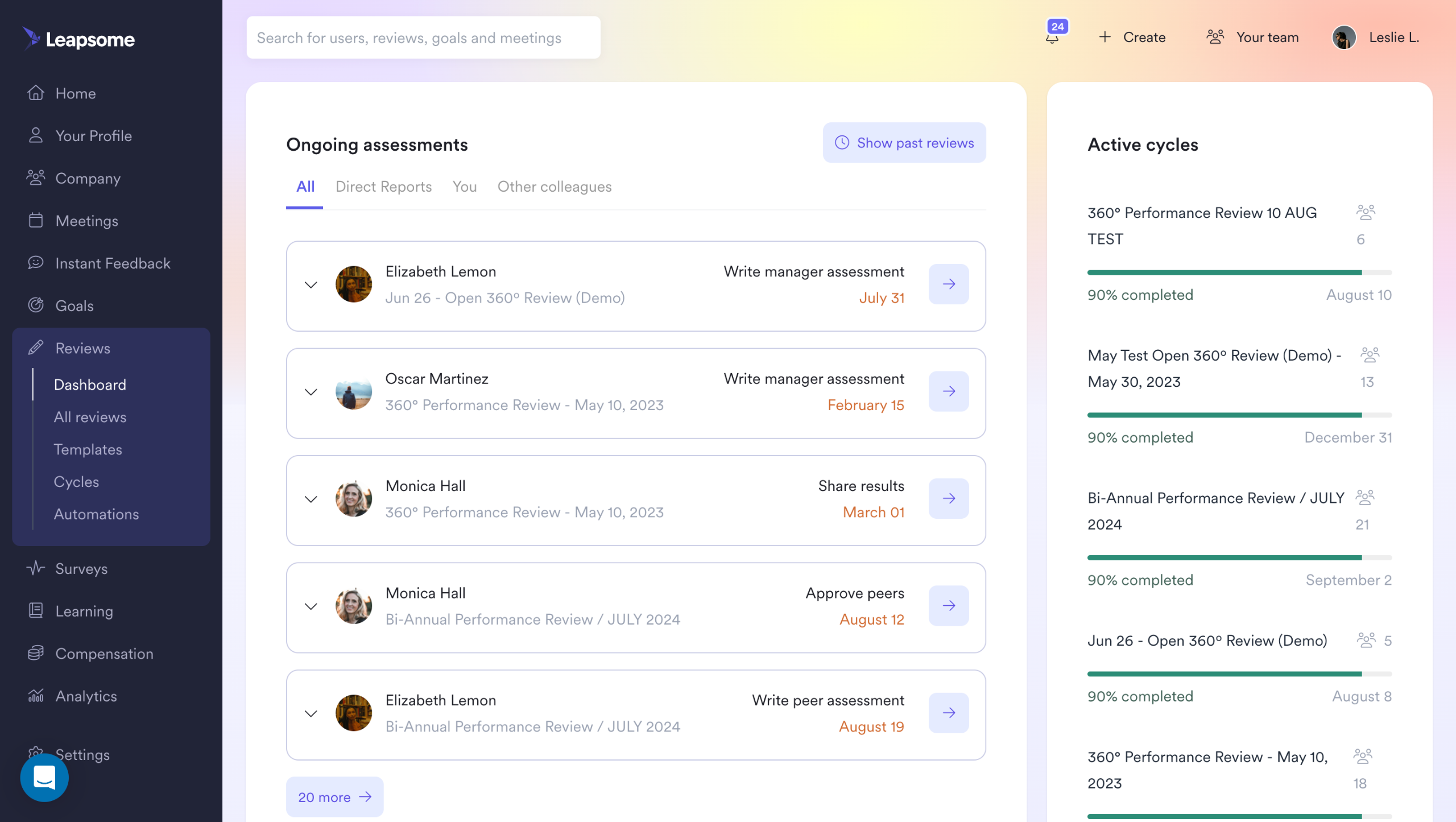Click the Goals target icon in sidebar
1456x822 pixels.
36,305
